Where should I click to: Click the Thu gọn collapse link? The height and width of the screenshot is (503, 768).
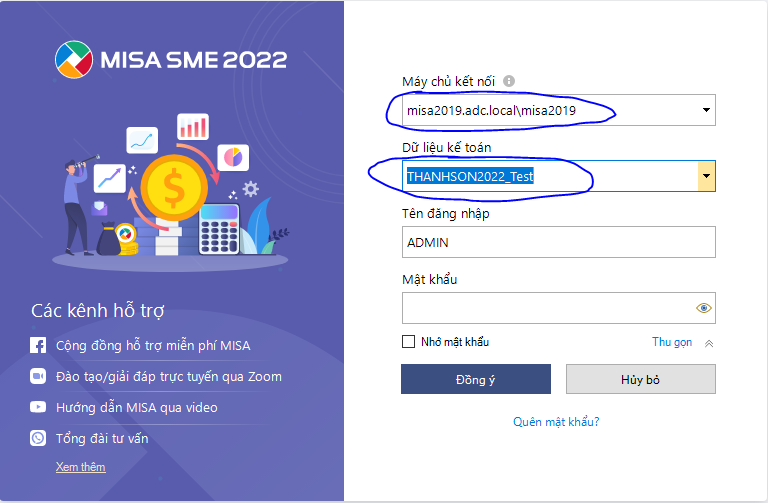[x=672, y=342]
